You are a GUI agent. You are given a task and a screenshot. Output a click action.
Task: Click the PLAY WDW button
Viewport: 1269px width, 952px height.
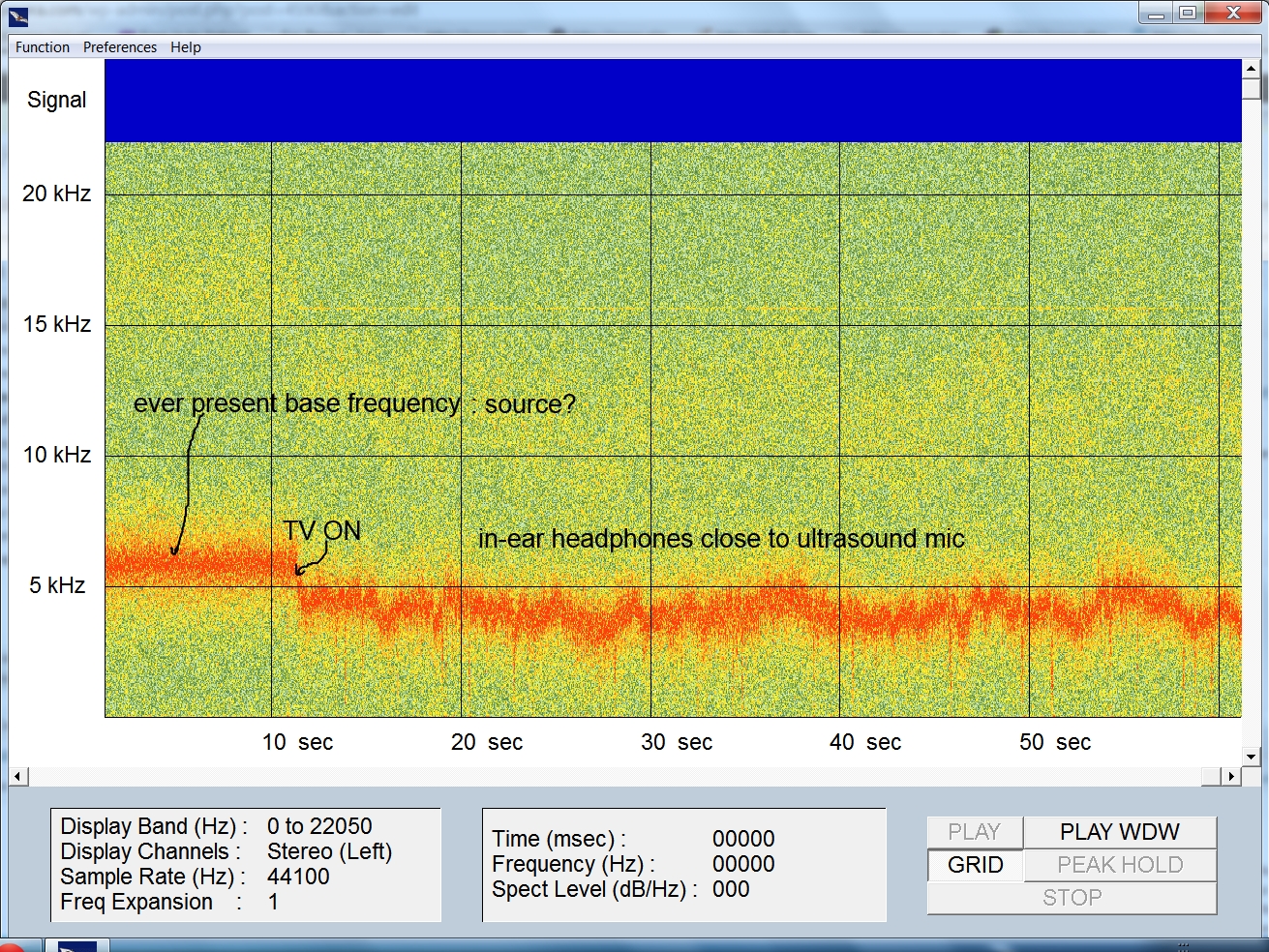[x=1119, y=832]
